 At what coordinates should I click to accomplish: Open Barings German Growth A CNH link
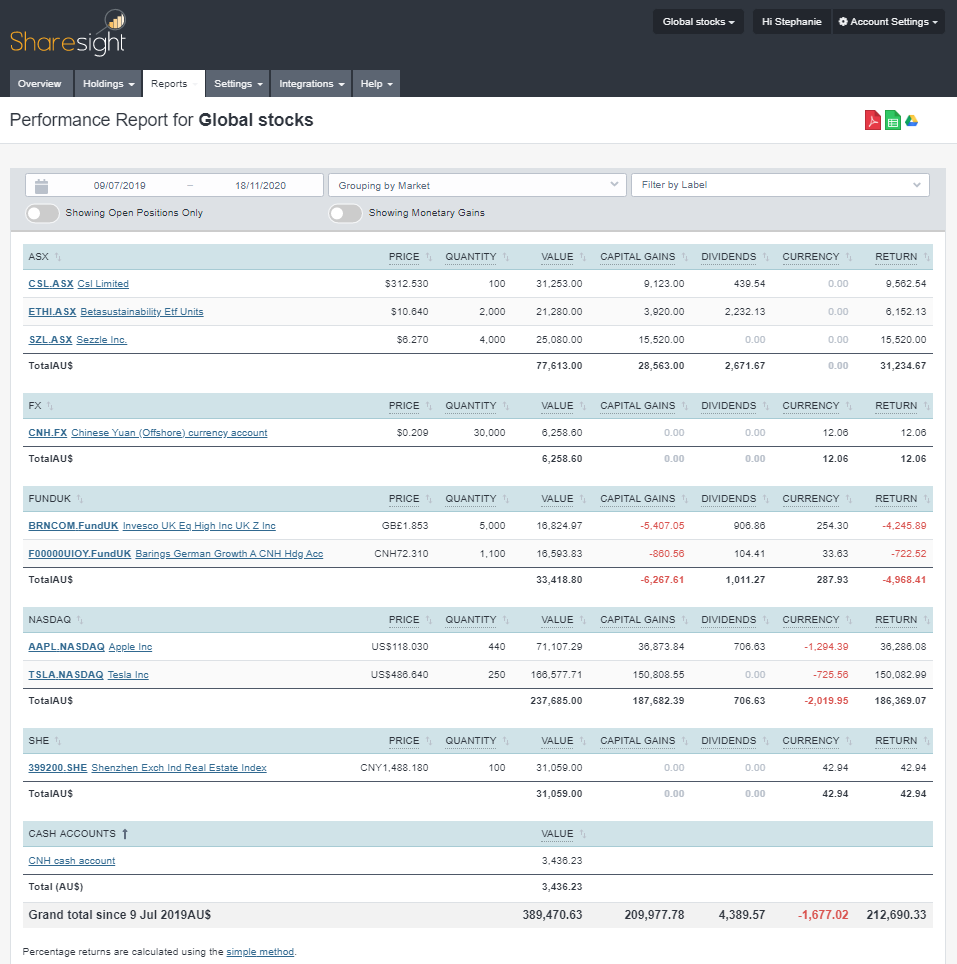229,553
